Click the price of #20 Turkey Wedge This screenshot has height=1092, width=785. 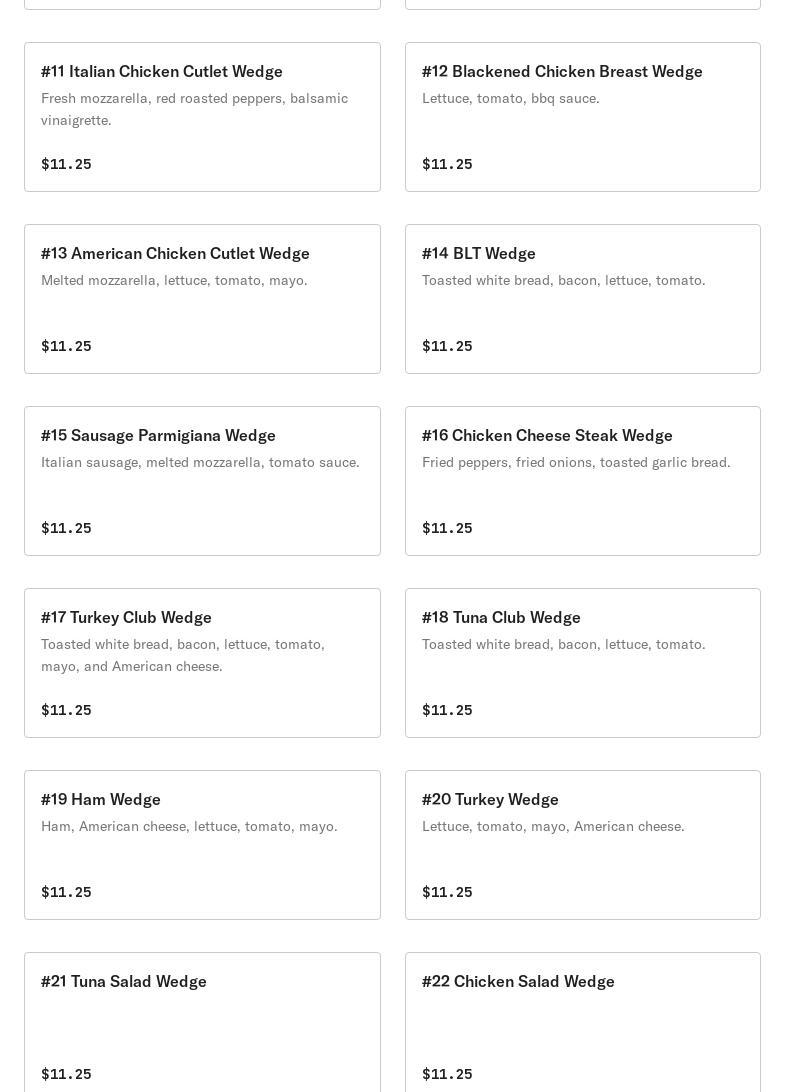pyautogui.click(x=447, y=892)
